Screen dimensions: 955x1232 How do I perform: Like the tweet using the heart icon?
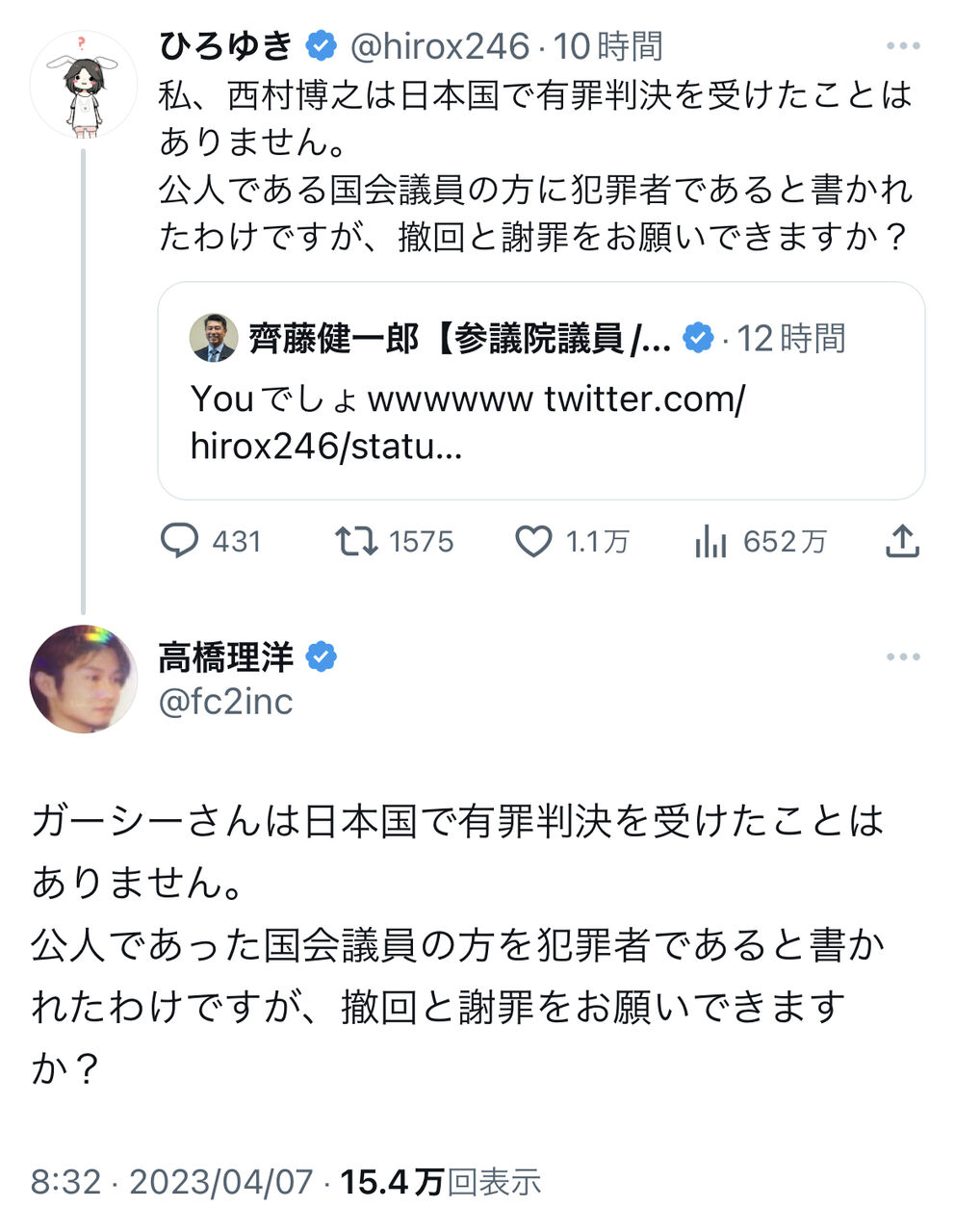pyautogui.click(x=533, y=542)
